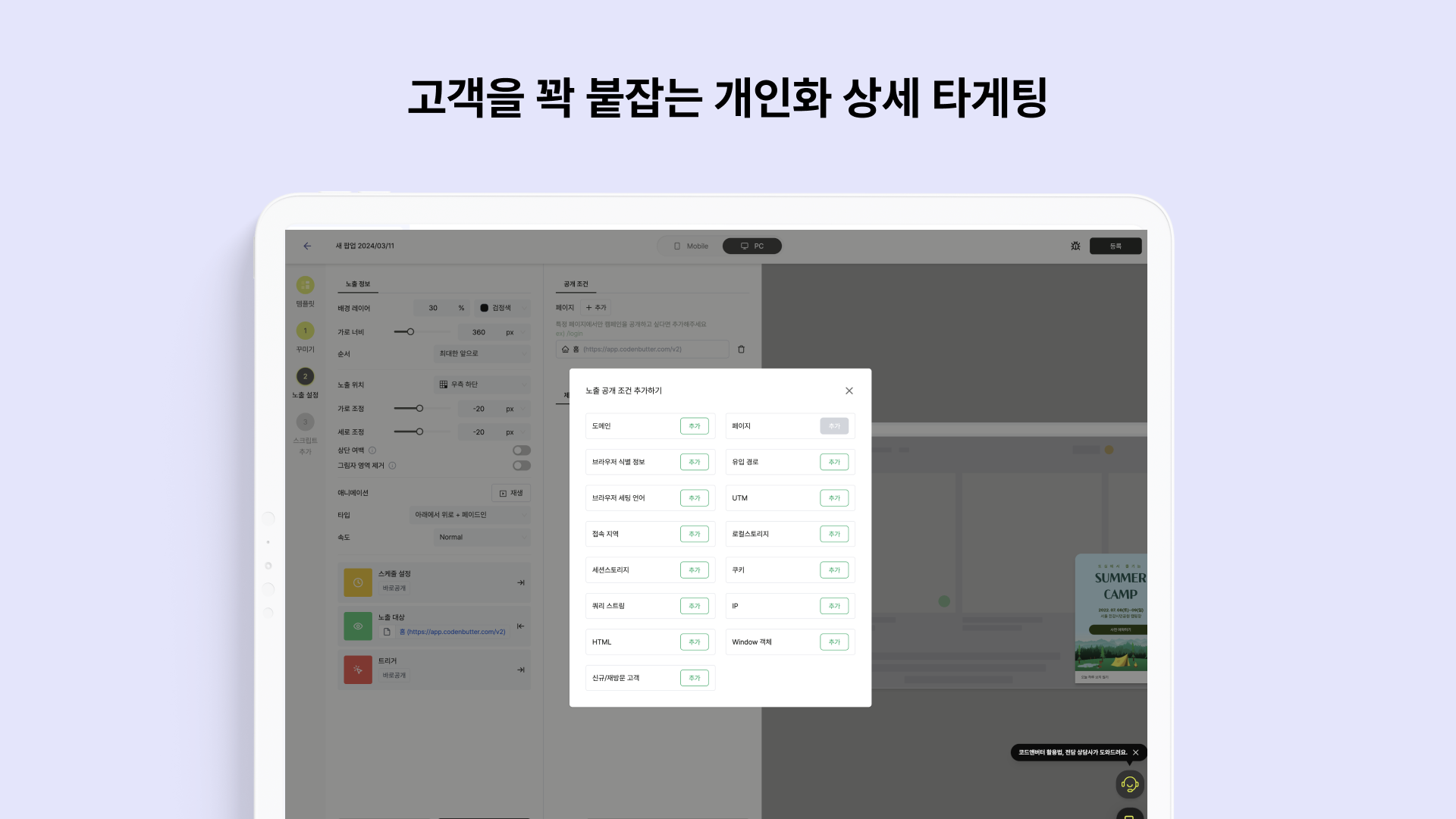Toggle the 그림자 앵액 제거 switch
The width and height of the screenshot is (1456, 819).
click(521, 465)
